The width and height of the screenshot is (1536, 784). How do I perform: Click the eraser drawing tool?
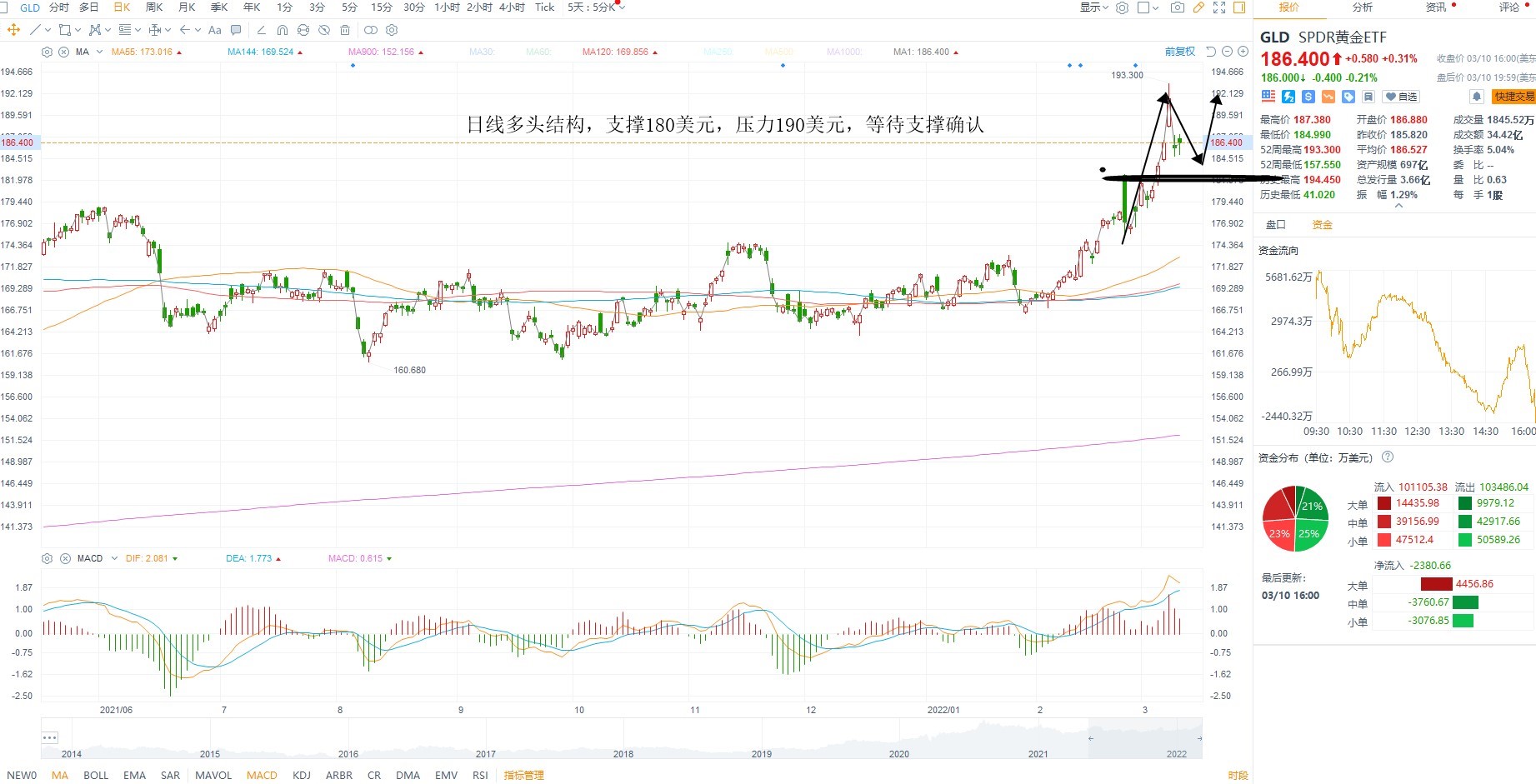[x=261, y=30]
